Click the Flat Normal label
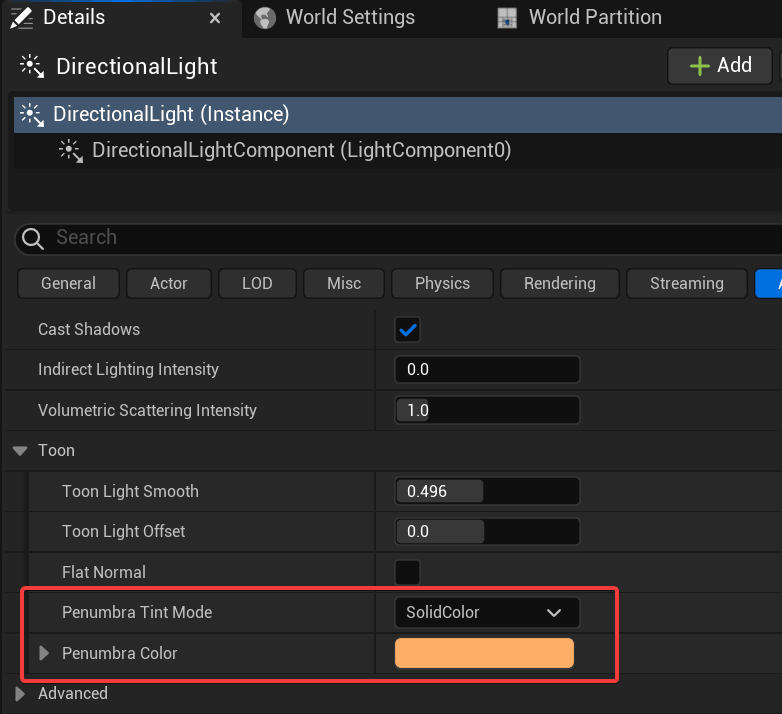This screenshot has height=714, width=782. pos(104,572)
